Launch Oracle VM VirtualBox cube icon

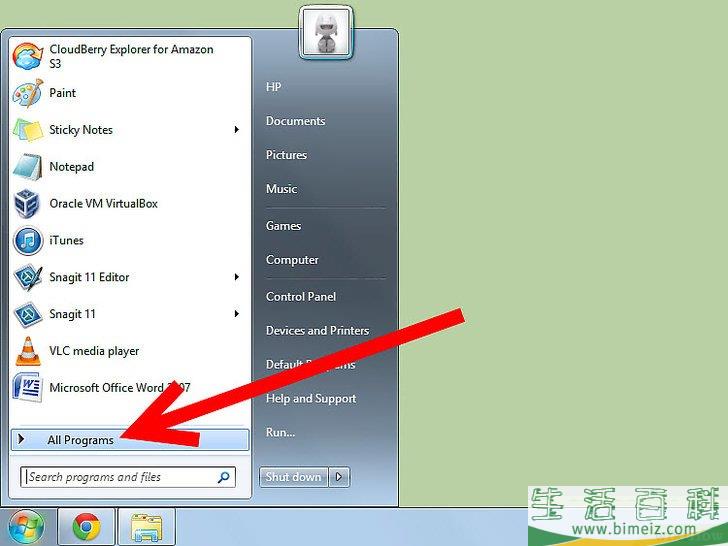point(27,203)
